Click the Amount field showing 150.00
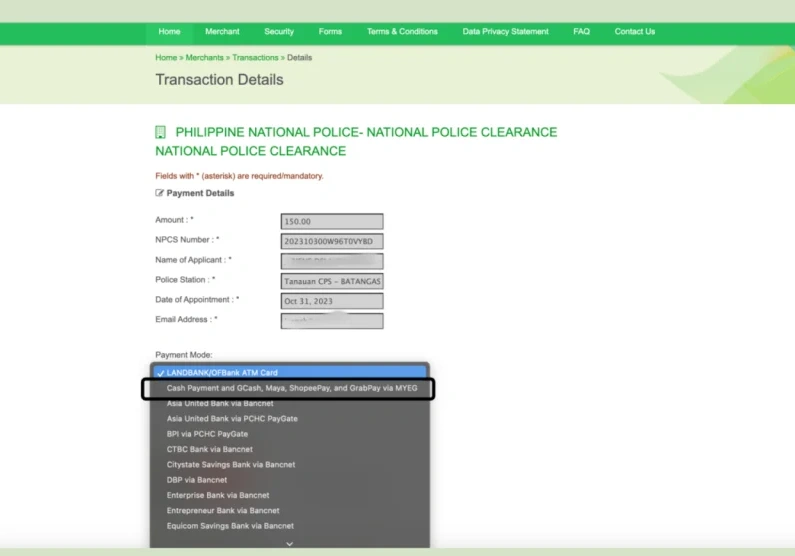Viewport: 795px width, 556px height. pyautogui.click(x=332, y=221)
